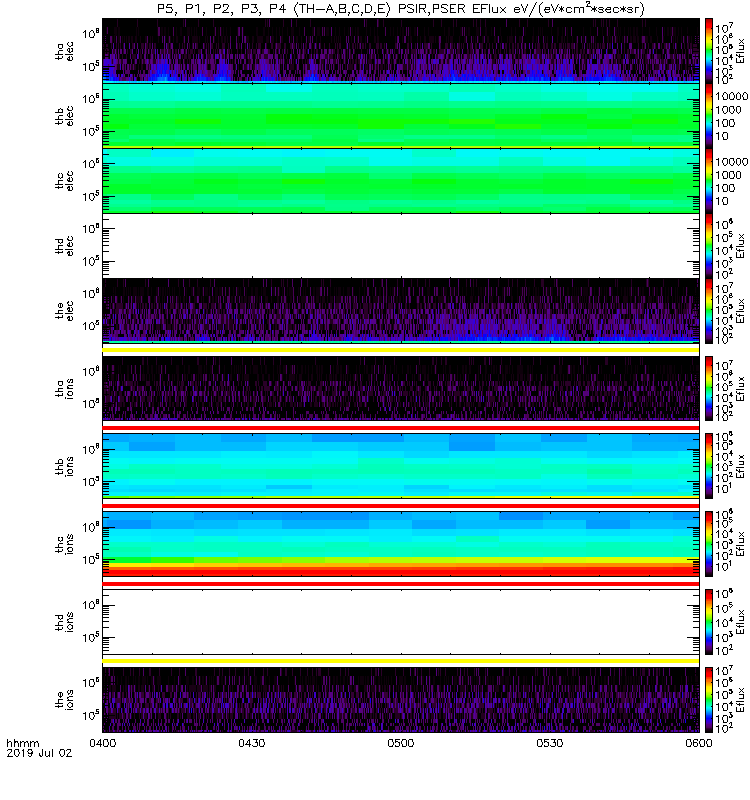Click the '2019 Jul 02' date label
750x800 pixels.
pos(39,753)
